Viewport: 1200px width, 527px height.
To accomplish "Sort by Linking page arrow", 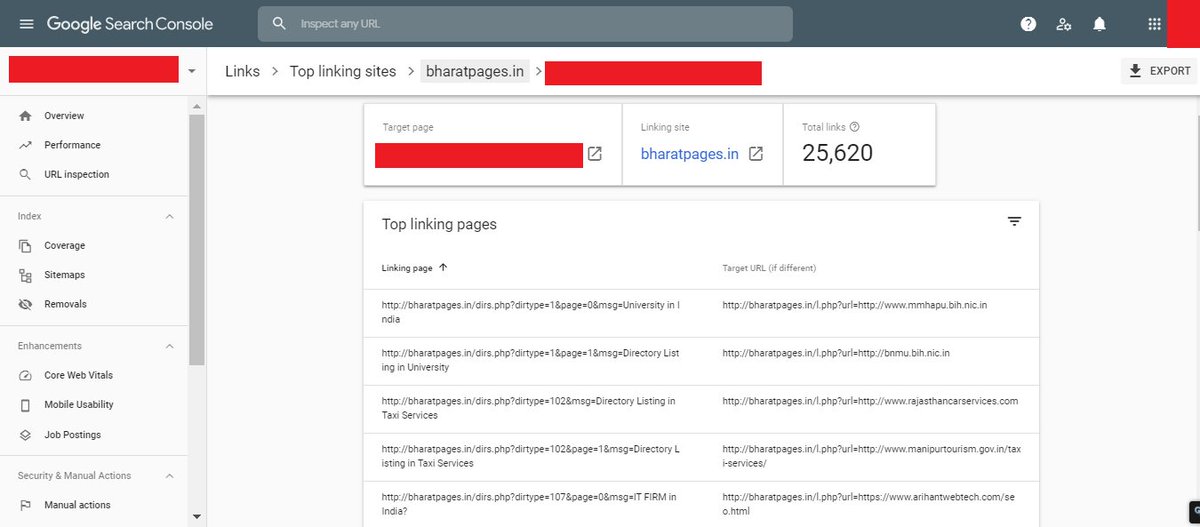I will [x=443, y=268].
